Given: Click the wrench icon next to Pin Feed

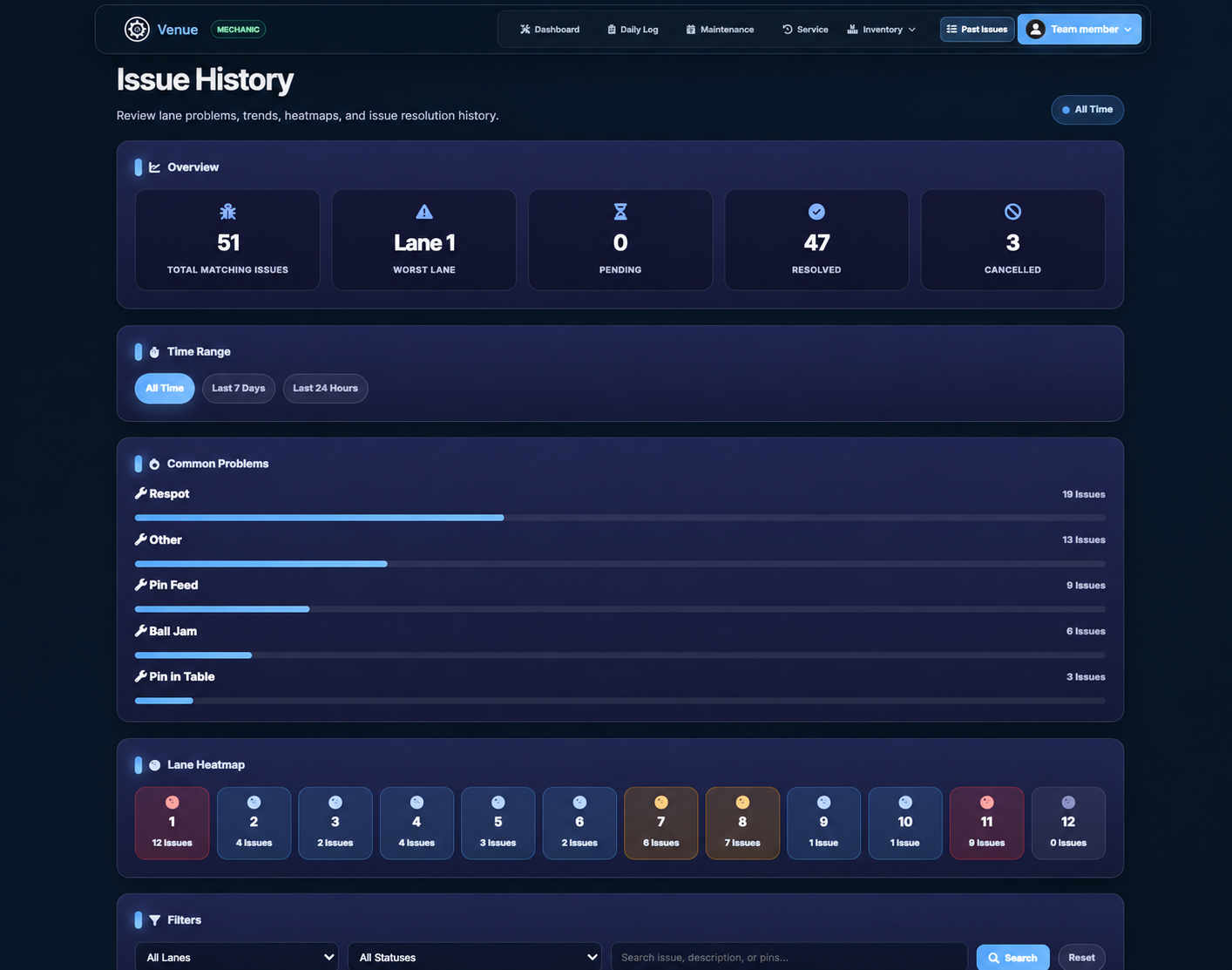Looking at the screenshot, I should click(140, 585).
